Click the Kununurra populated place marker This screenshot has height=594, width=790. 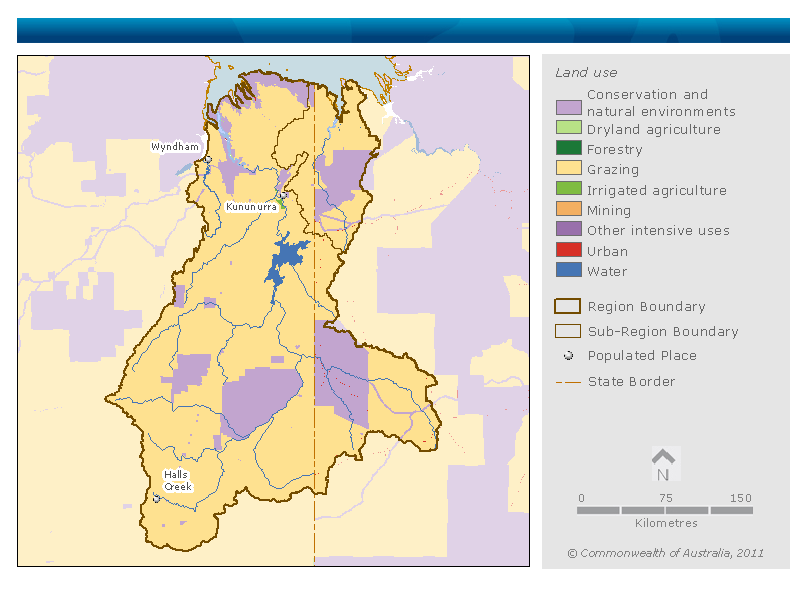[283, 195]
